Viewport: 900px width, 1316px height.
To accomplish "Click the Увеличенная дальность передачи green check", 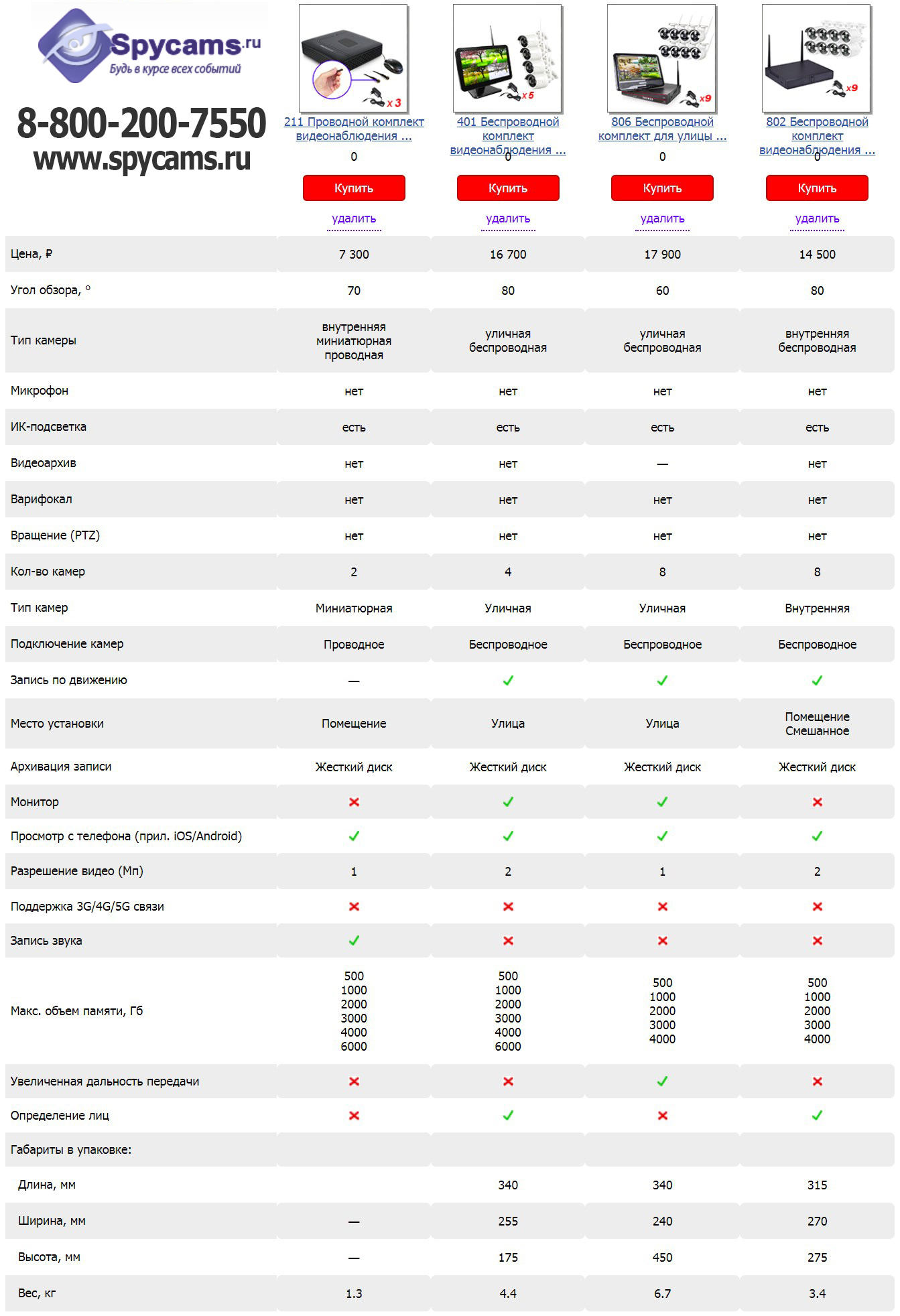I will click(662, 1081).
